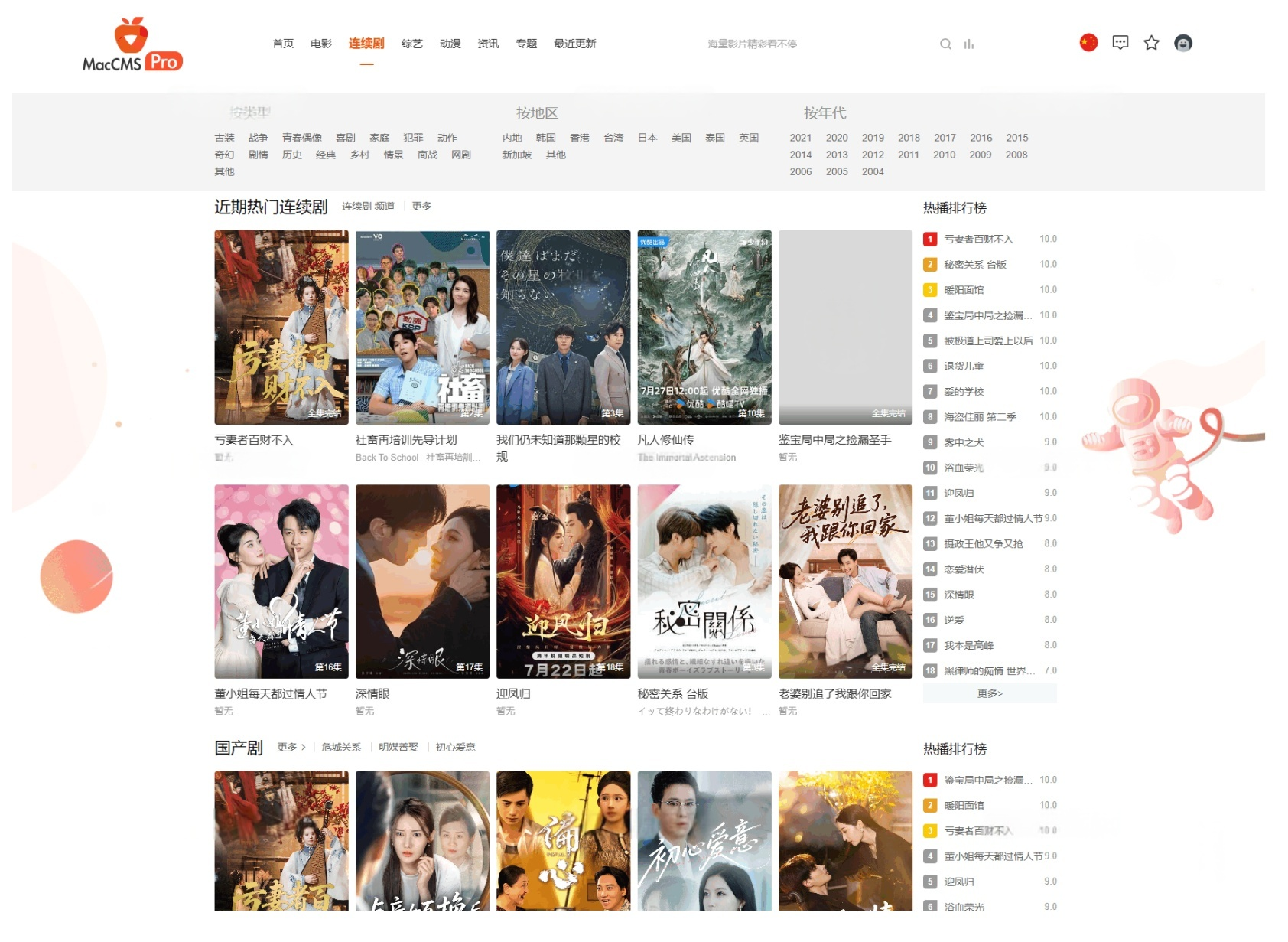Click 更多 next to 国产剧 heading
Screen dimensions: 1288x942
point(291,747)
